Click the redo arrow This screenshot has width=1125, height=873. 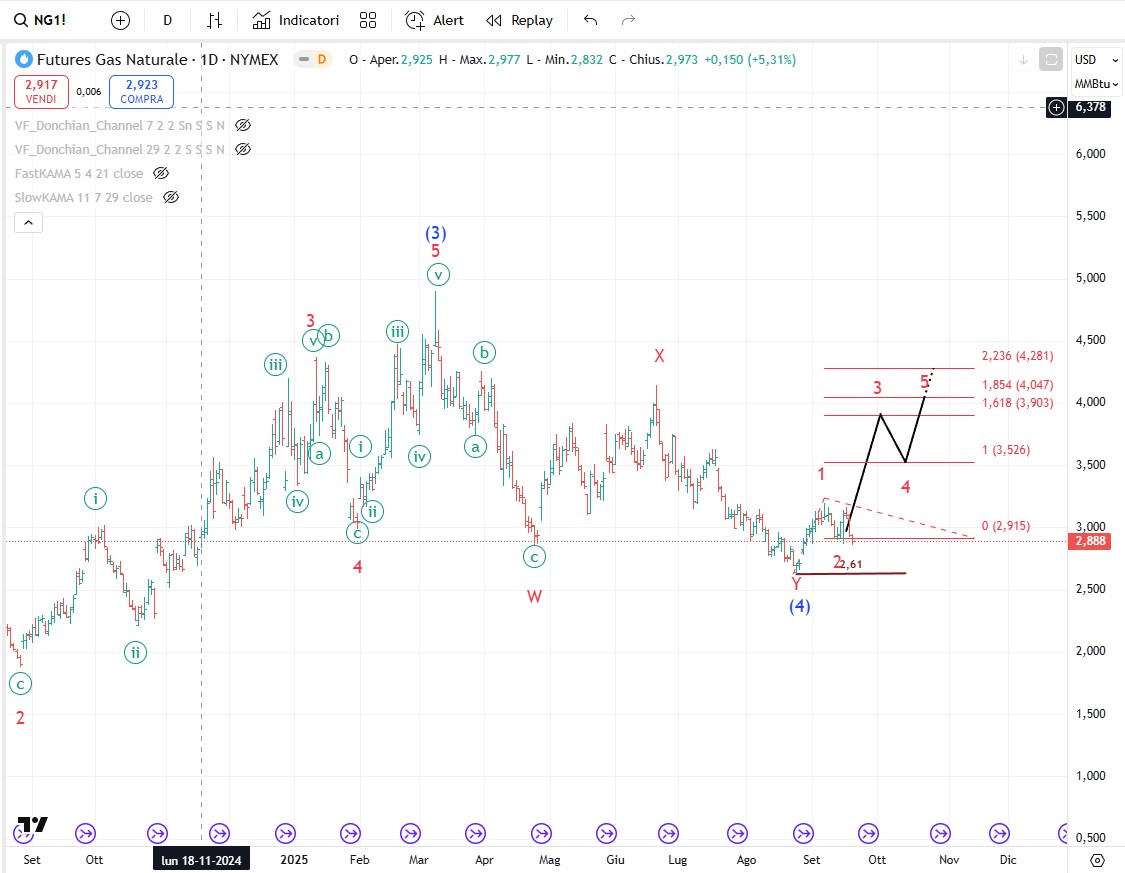click(x=628, y=20)
